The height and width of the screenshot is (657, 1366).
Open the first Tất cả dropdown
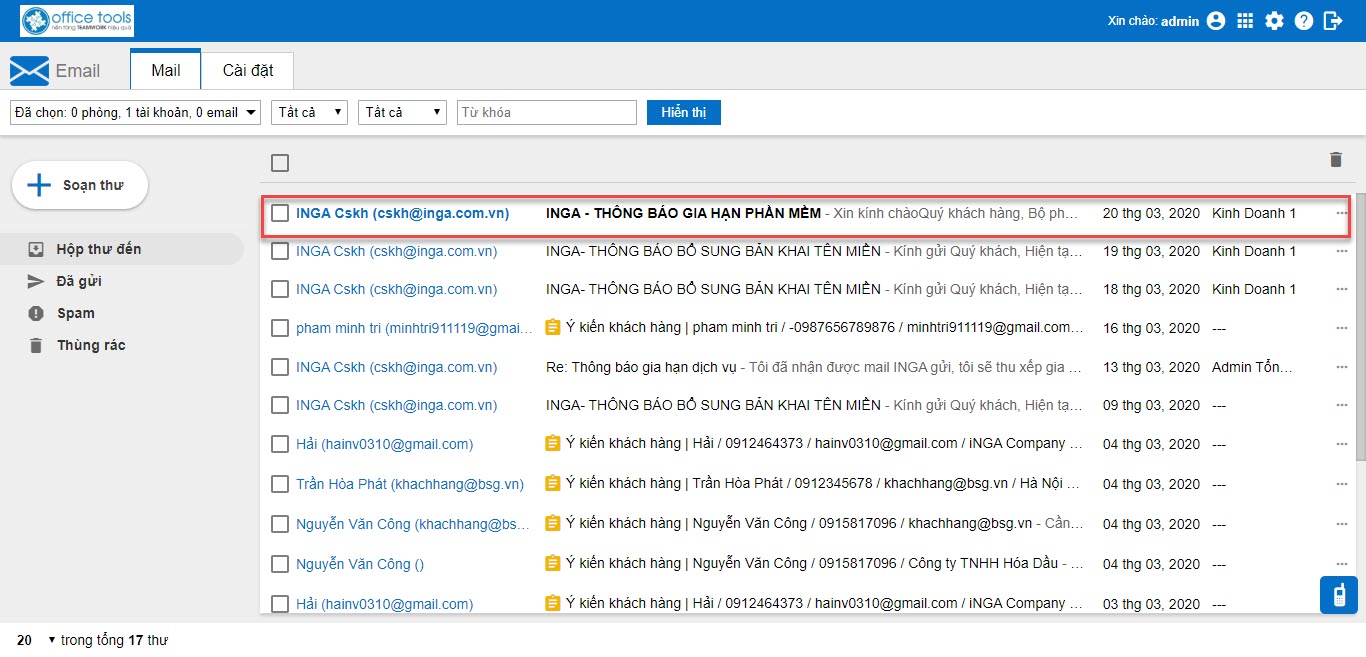coord(309,112)
